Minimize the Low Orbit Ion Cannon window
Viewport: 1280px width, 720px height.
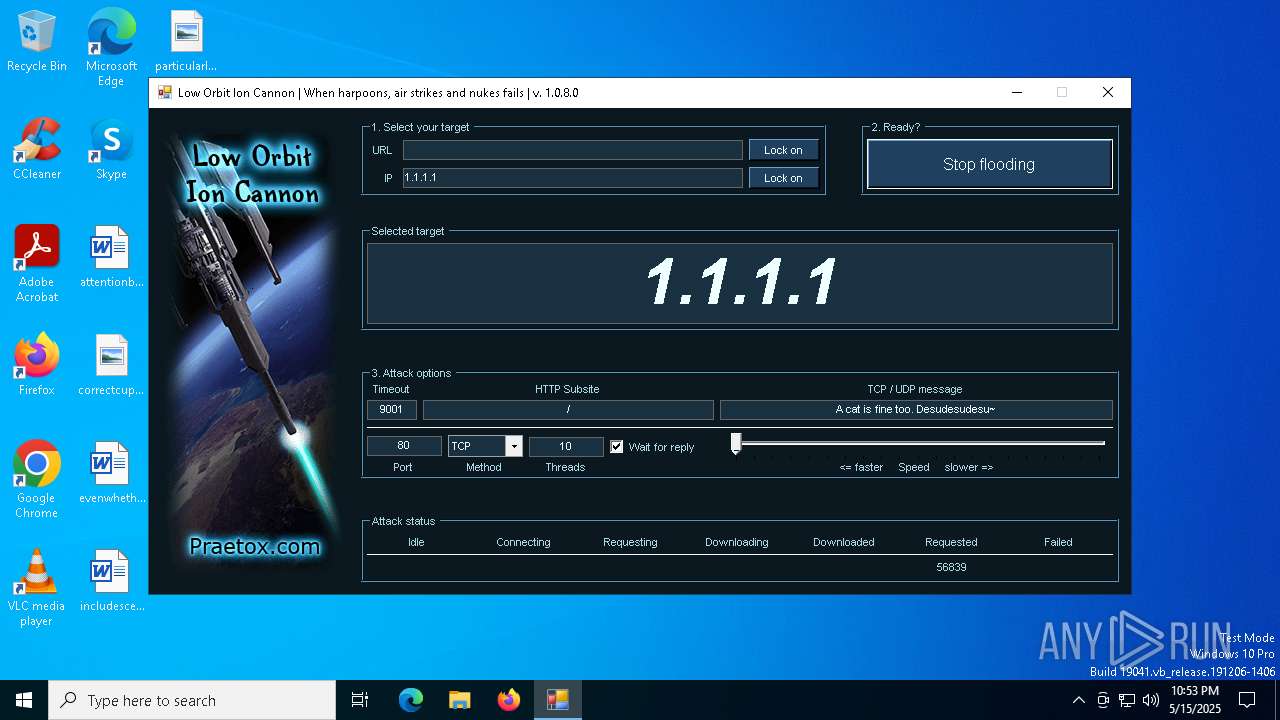coord(1017,93)
